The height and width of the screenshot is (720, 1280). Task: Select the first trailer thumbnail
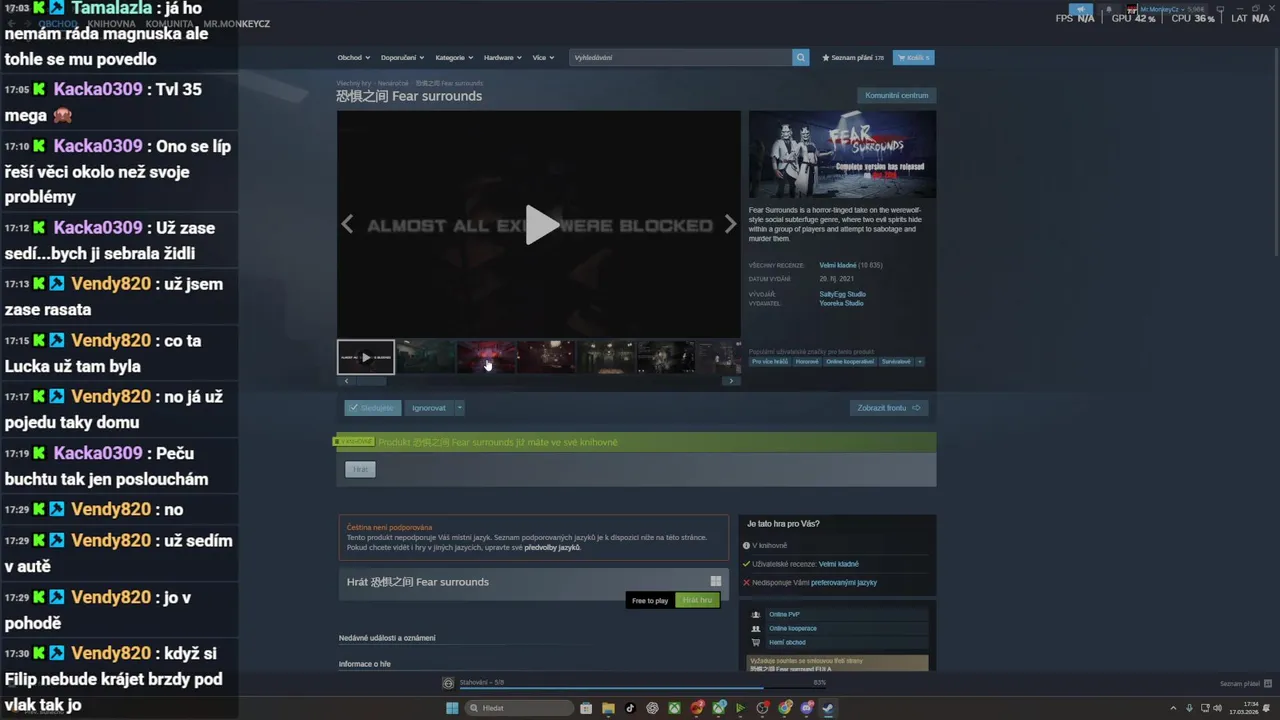(x=366, y=357)
